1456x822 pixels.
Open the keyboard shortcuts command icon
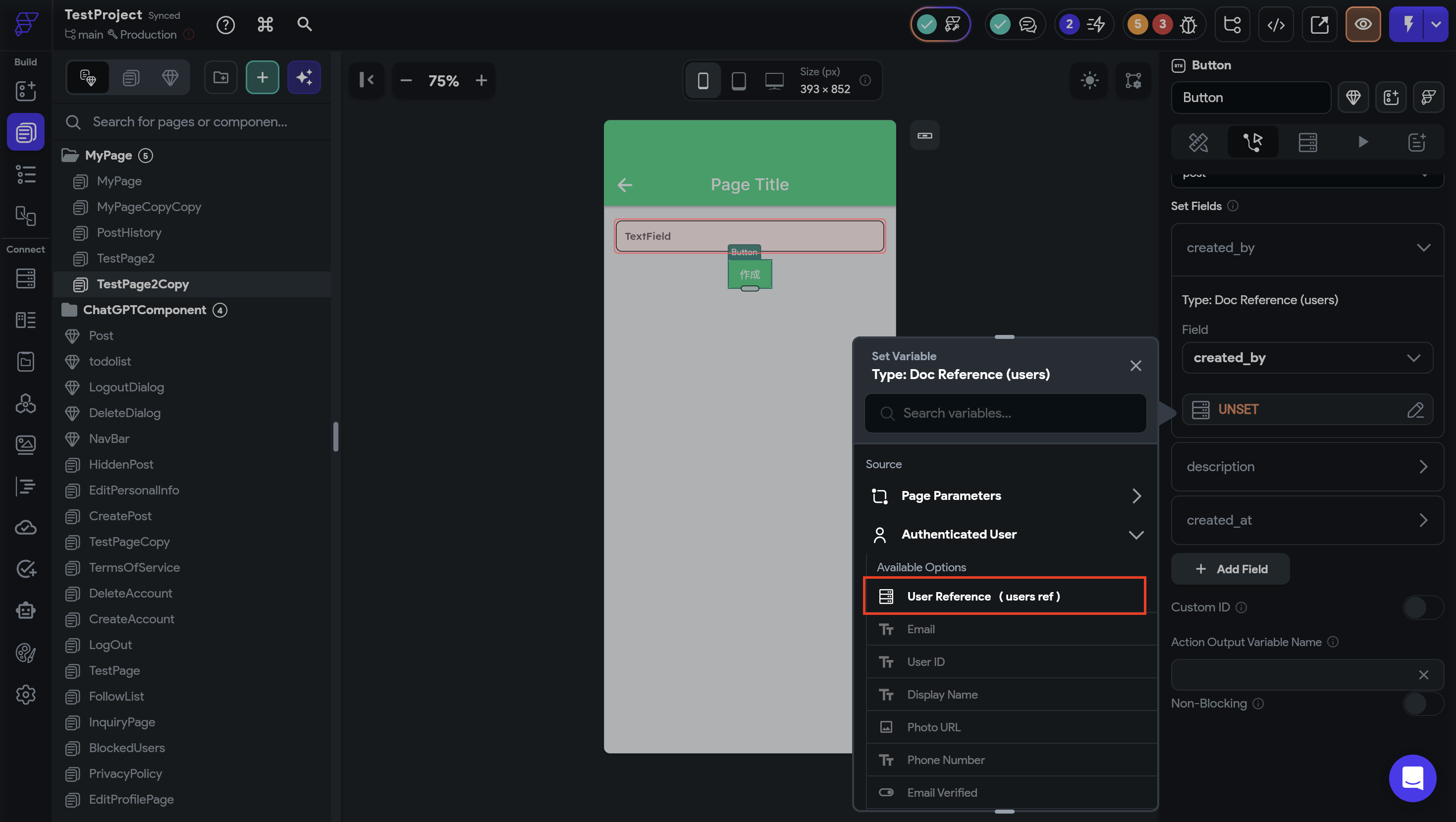(265, 24)
